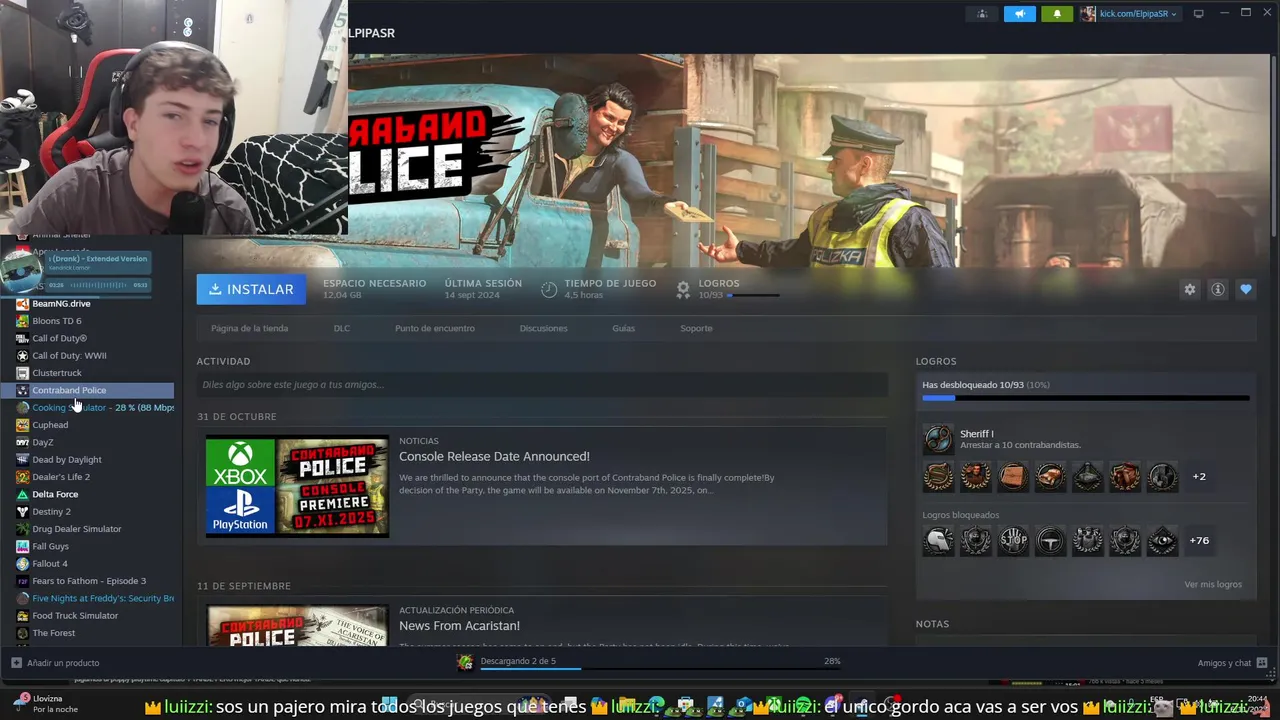Click the blue announcements megaphone button
1280x720 pixels.
(1019, 13)
